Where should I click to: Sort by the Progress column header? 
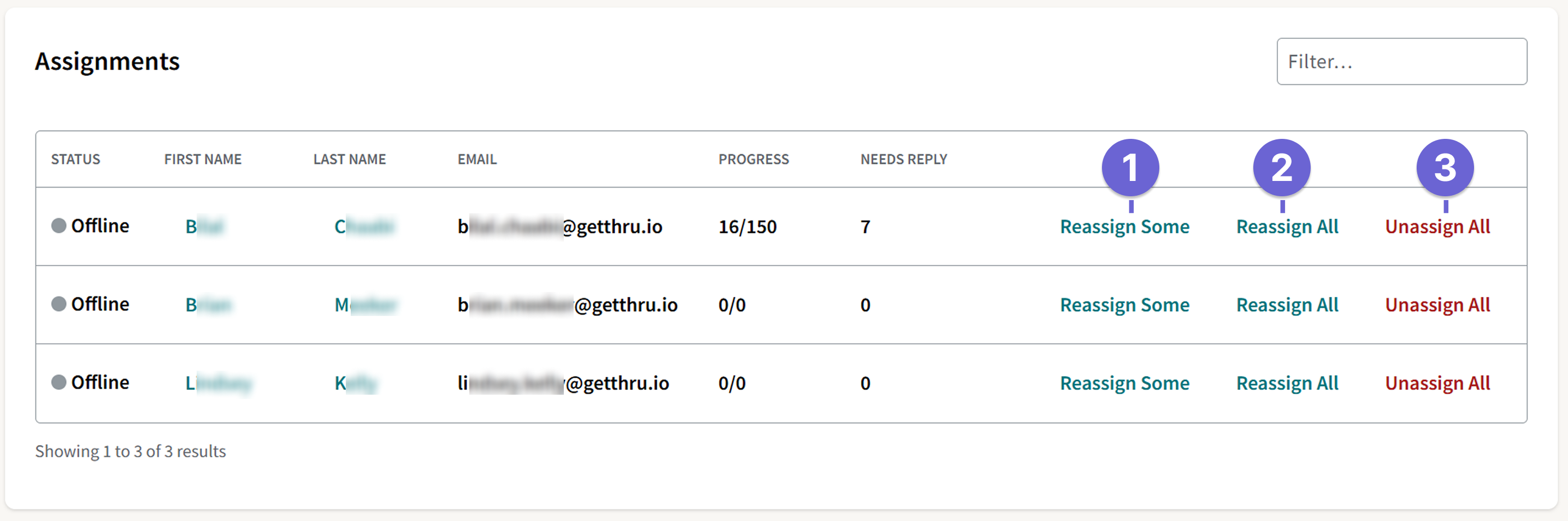(753, 159)
